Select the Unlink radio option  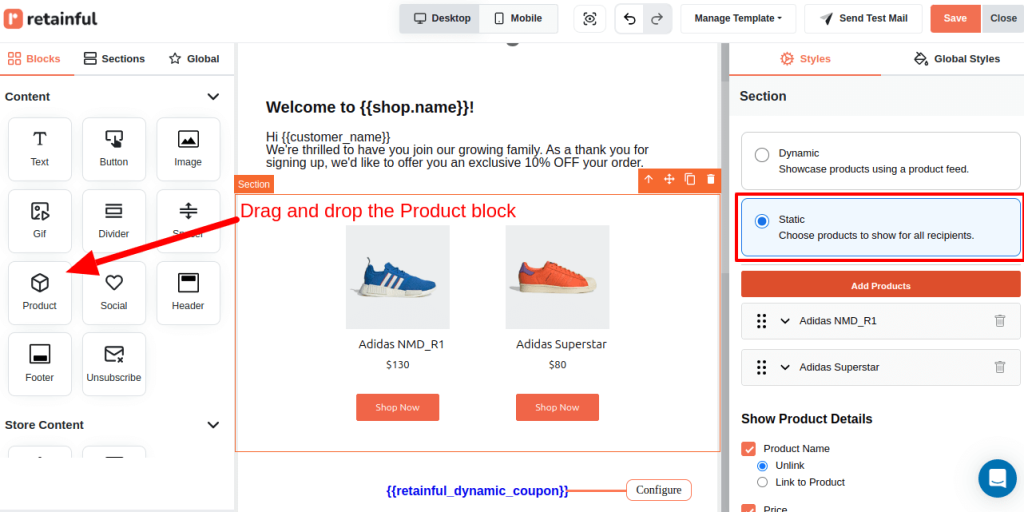[762, 466]
